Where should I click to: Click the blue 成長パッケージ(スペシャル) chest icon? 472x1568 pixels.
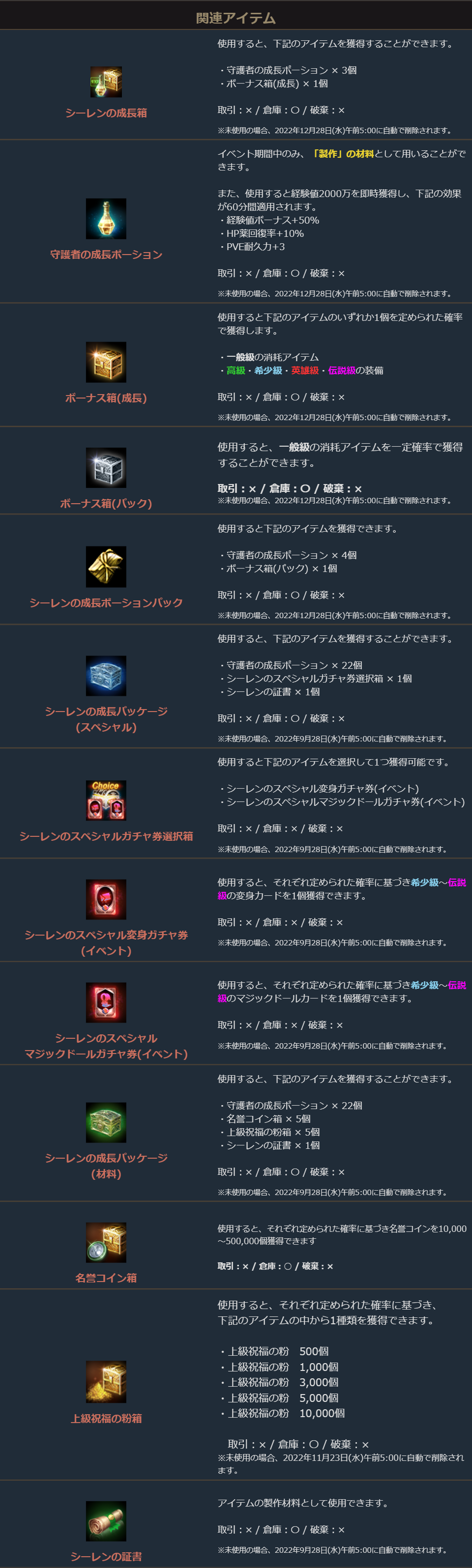coord(106,676)
